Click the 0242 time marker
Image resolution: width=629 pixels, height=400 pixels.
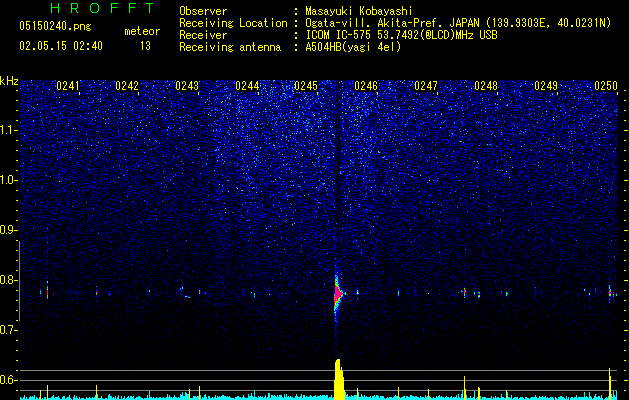click(x=127, y=86)
